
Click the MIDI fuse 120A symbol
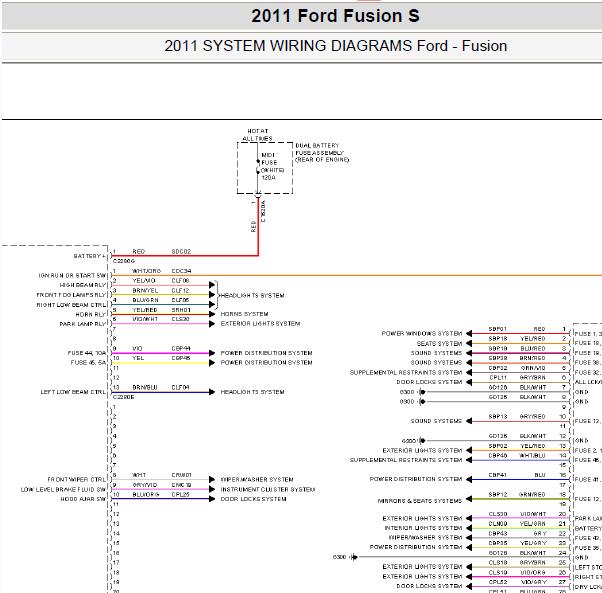click(x=258, y=166)
